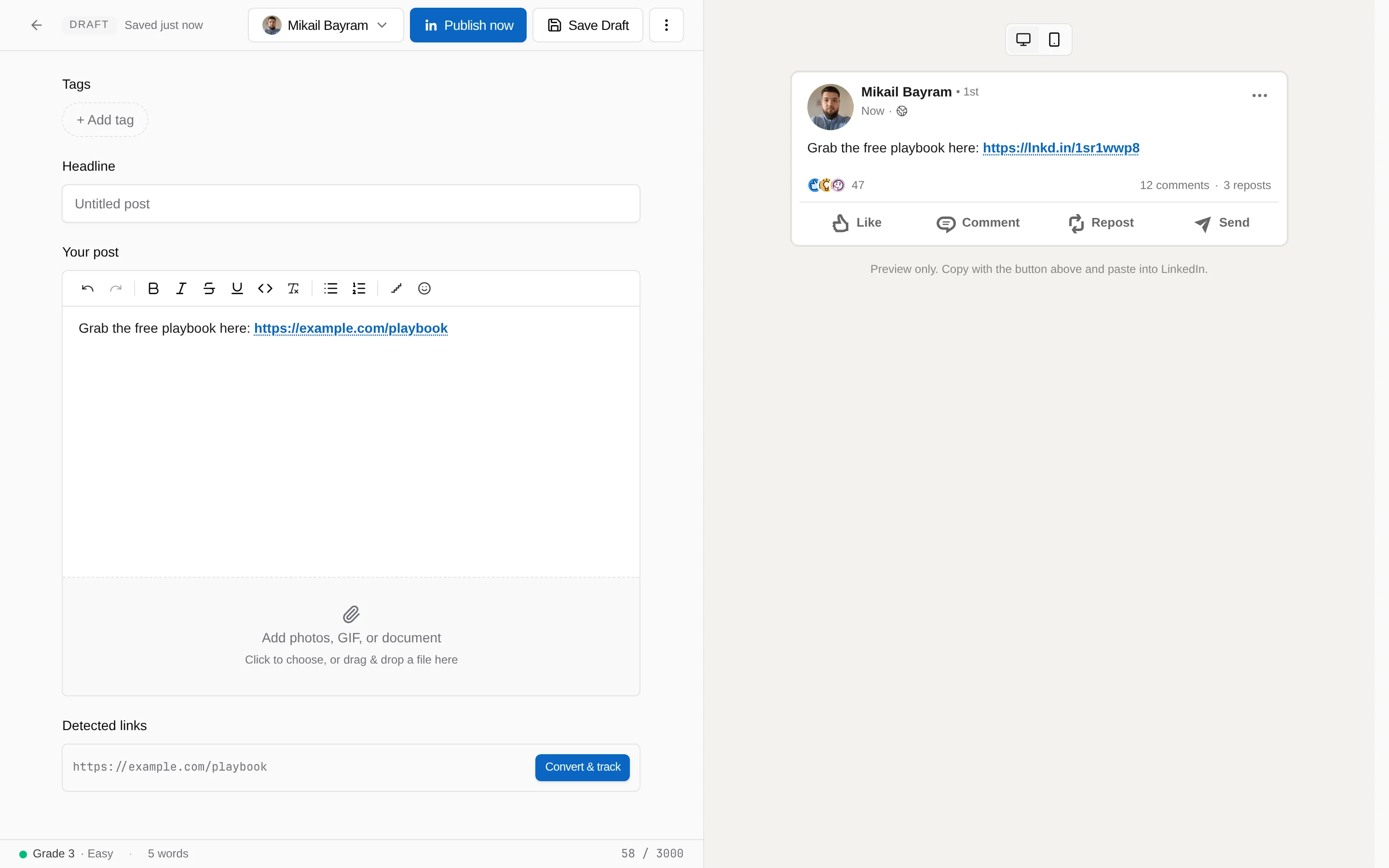Insert a bulleted list
The height and width of the screenshot is (868, 1389).
click(330, 288)
